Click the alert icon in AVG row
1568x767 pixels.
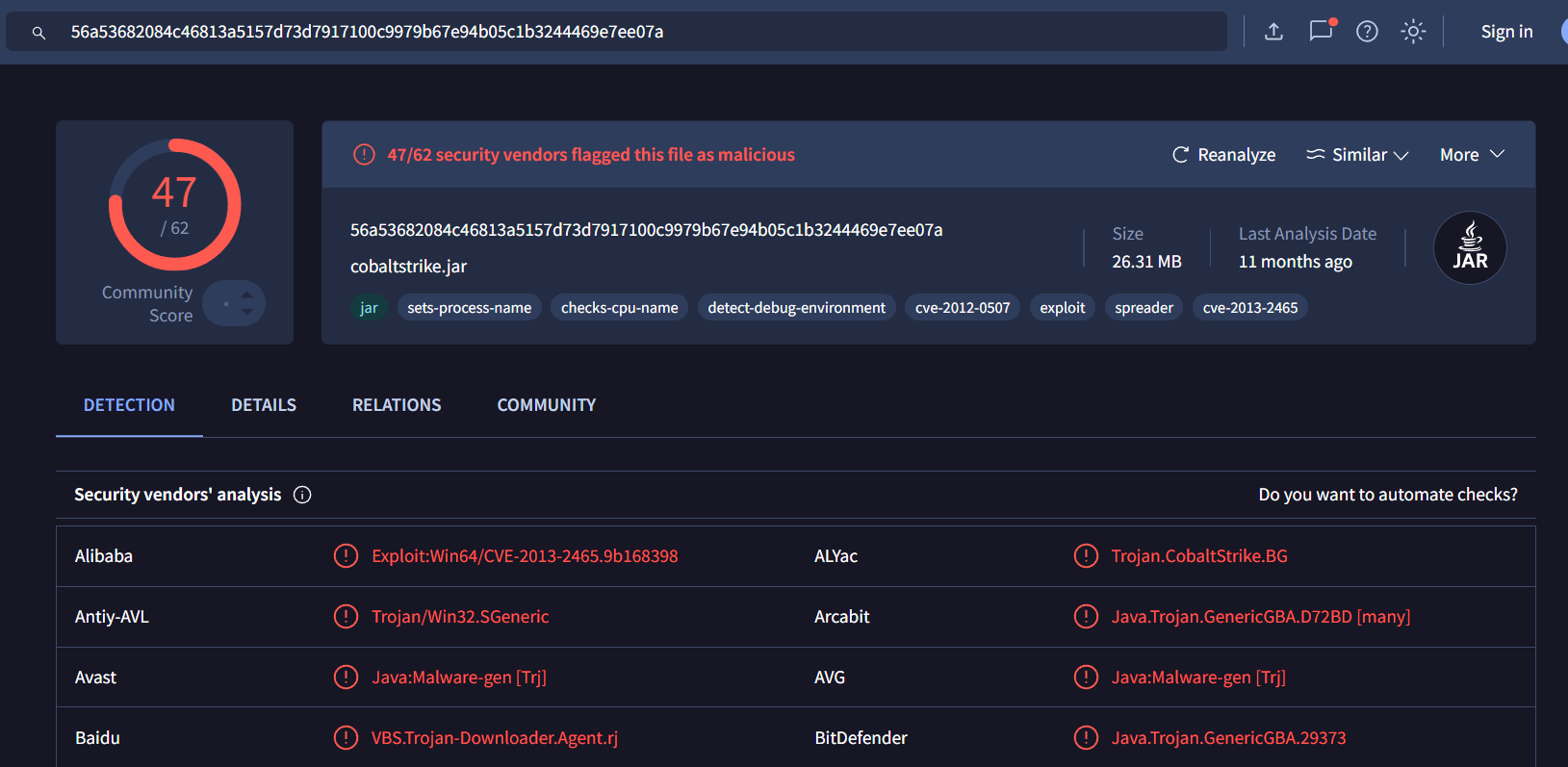[1086, 678]
